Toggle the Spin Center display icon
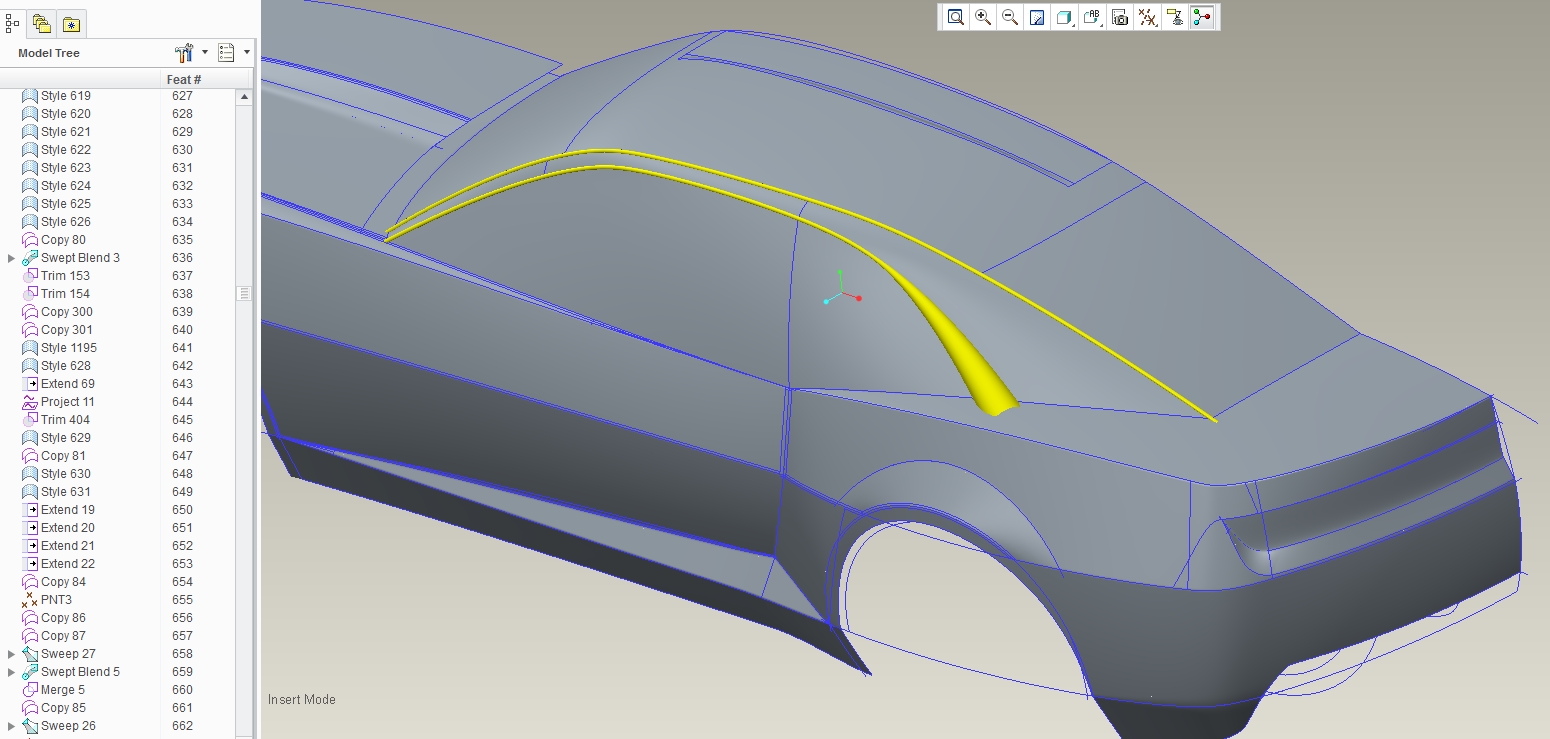The height and width of the screenshot is (739, 1550). point(1202,17)
